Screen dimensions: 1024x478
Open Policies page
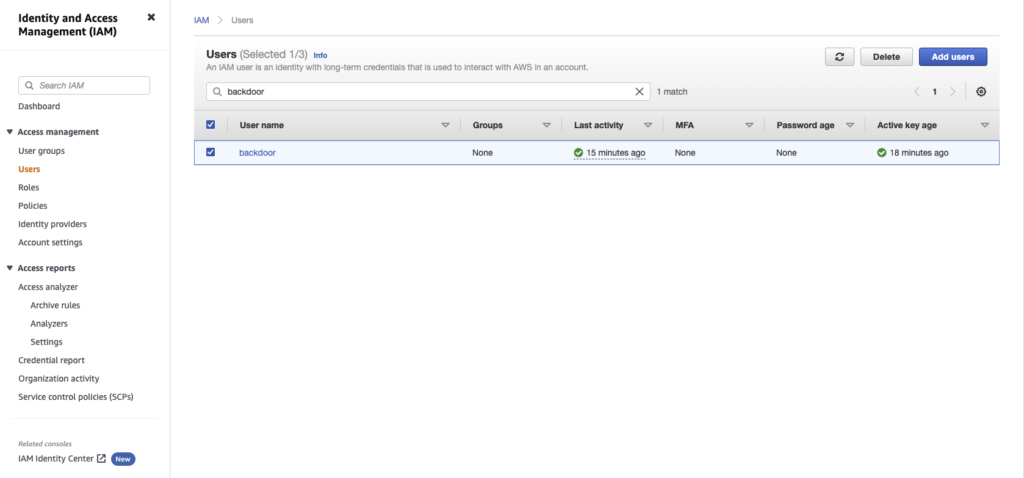click(33, 206)
